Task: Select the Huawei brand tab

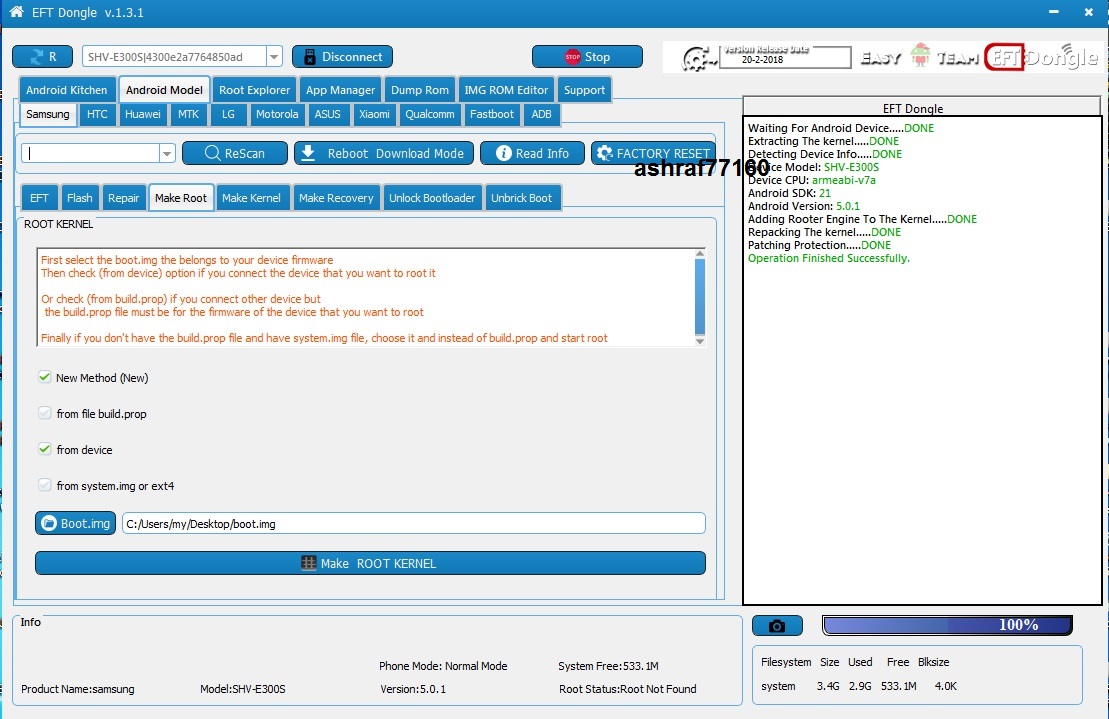Action: coord(143,114)
